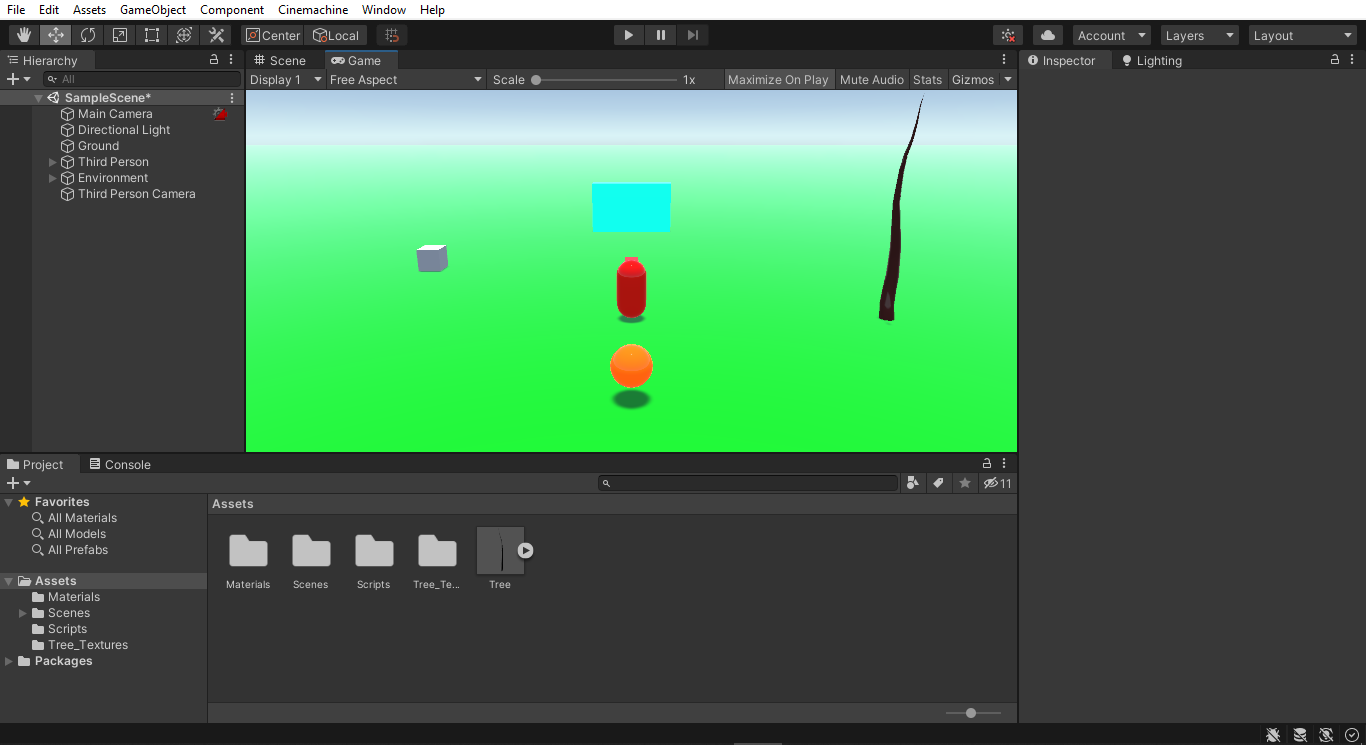The height and width of the screenshot is (745, 1366).
Task: Toggle Local handle rotation
Action: (336, 35)
